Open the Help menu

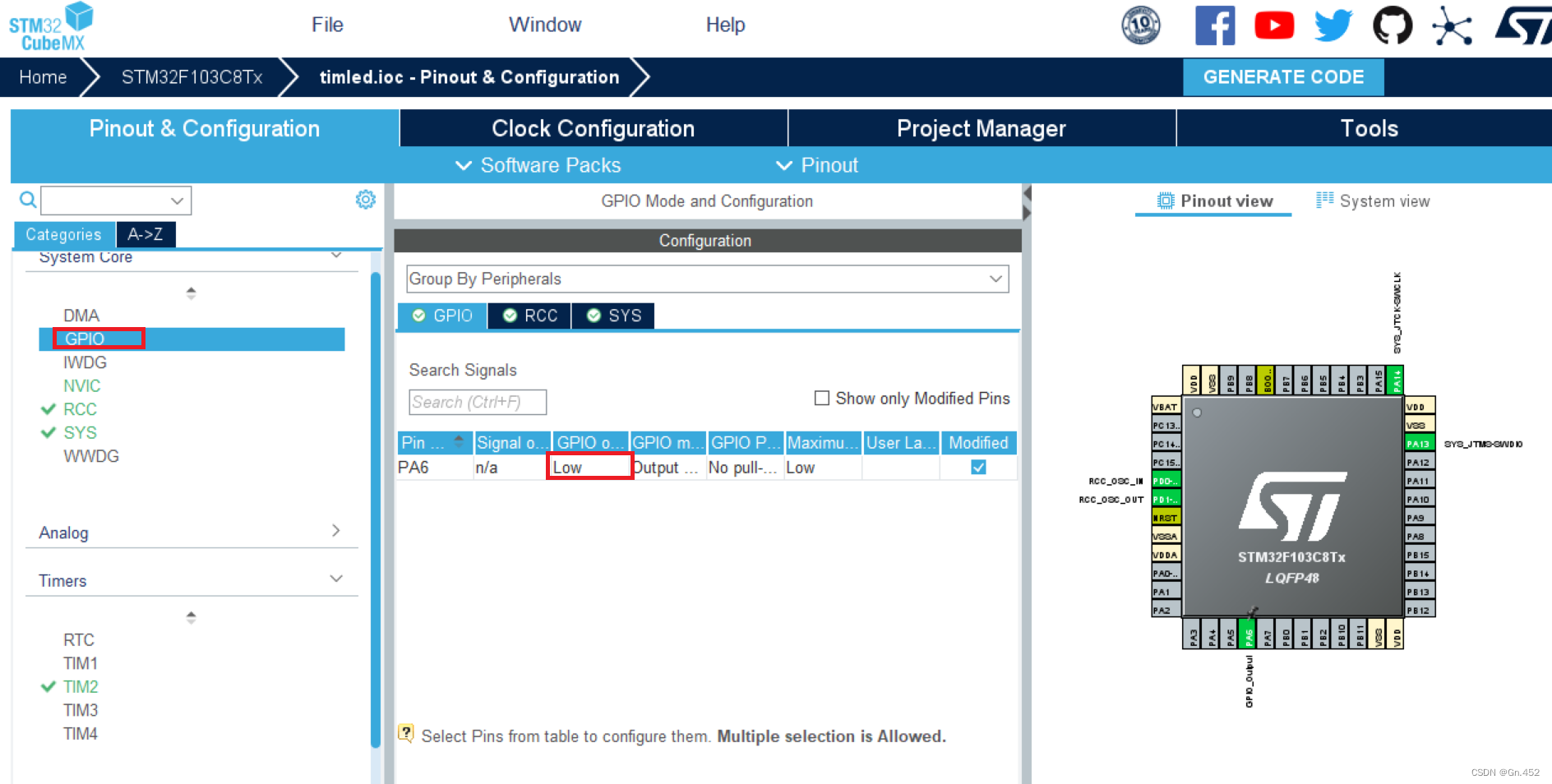pyautogui.click(x=725, y=25)
